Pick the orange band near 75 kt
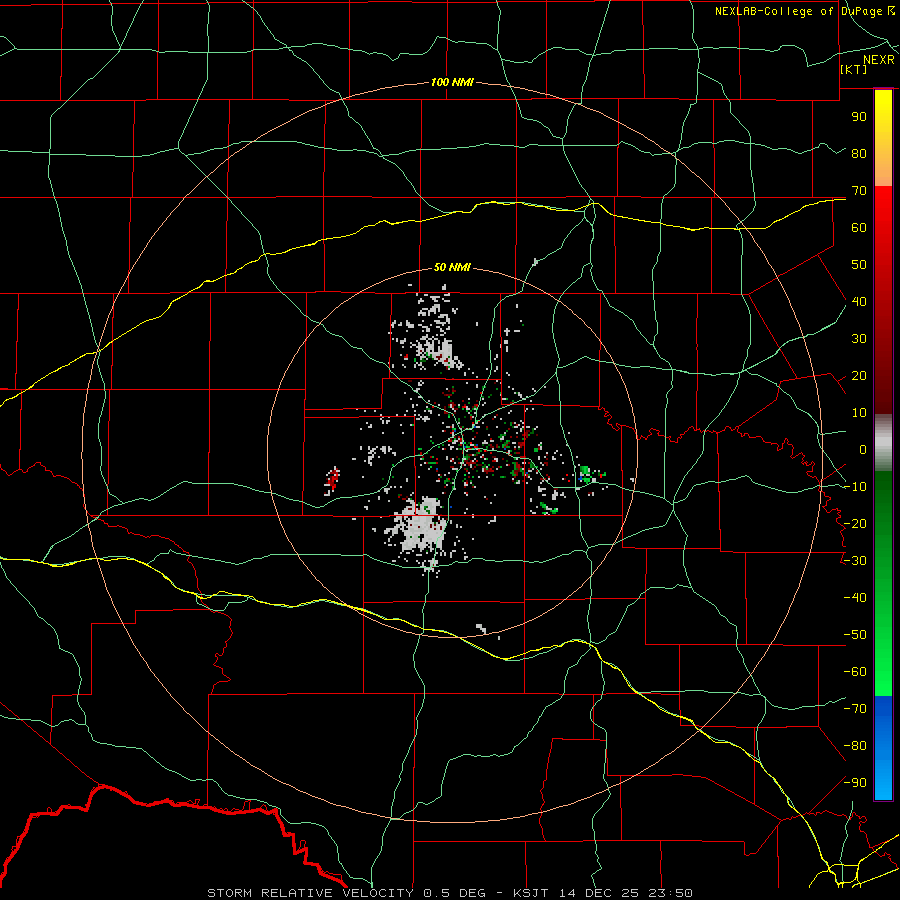The height and width of the screenshot is (900, 900). (x=883, y=169)
